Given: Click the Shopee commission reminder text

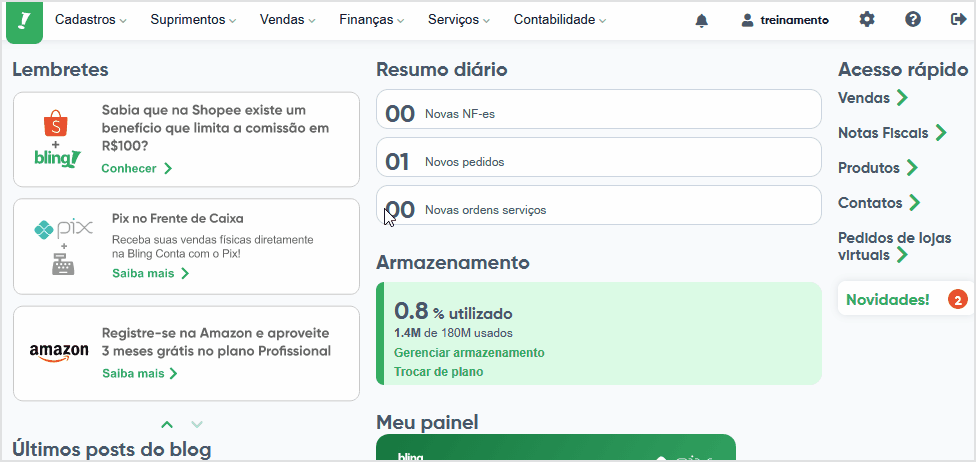Looking at the screenshot, I should [215, 128].
